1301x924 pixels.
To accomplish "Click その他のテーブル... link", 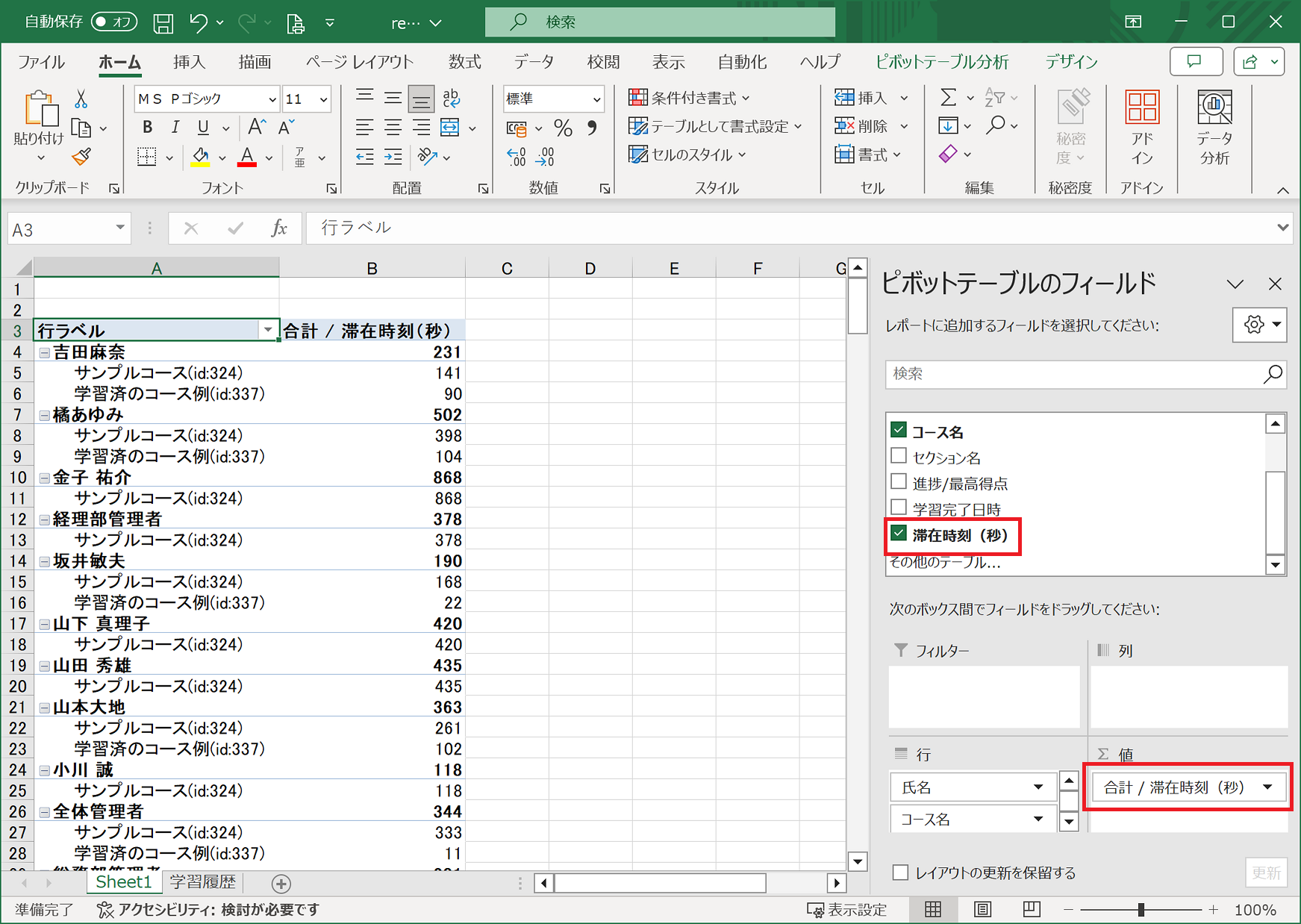I will (x=945, y=563).
